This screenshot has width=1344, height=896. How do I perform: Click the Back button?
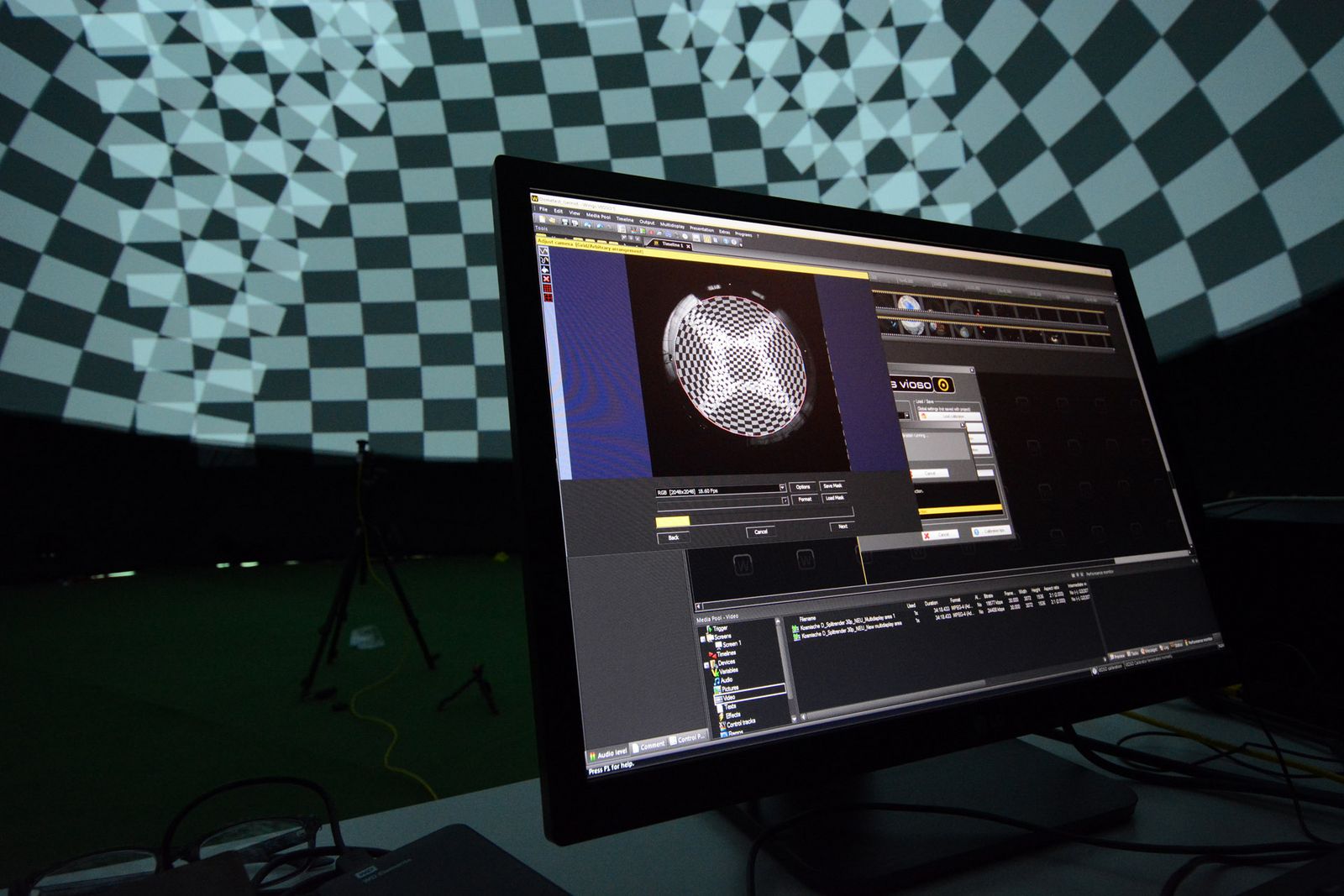[x=673, y=537]
